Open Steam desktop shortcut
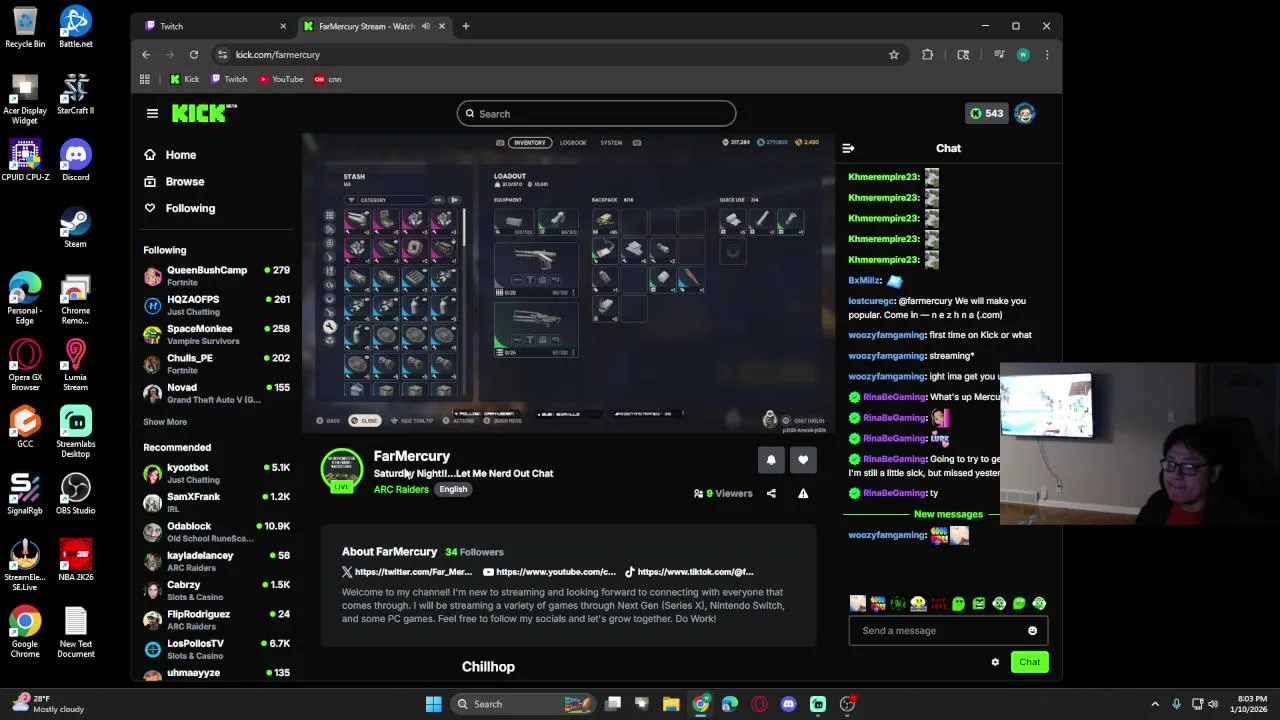This screenshot has height=720, width=1280. coord(75,226)
